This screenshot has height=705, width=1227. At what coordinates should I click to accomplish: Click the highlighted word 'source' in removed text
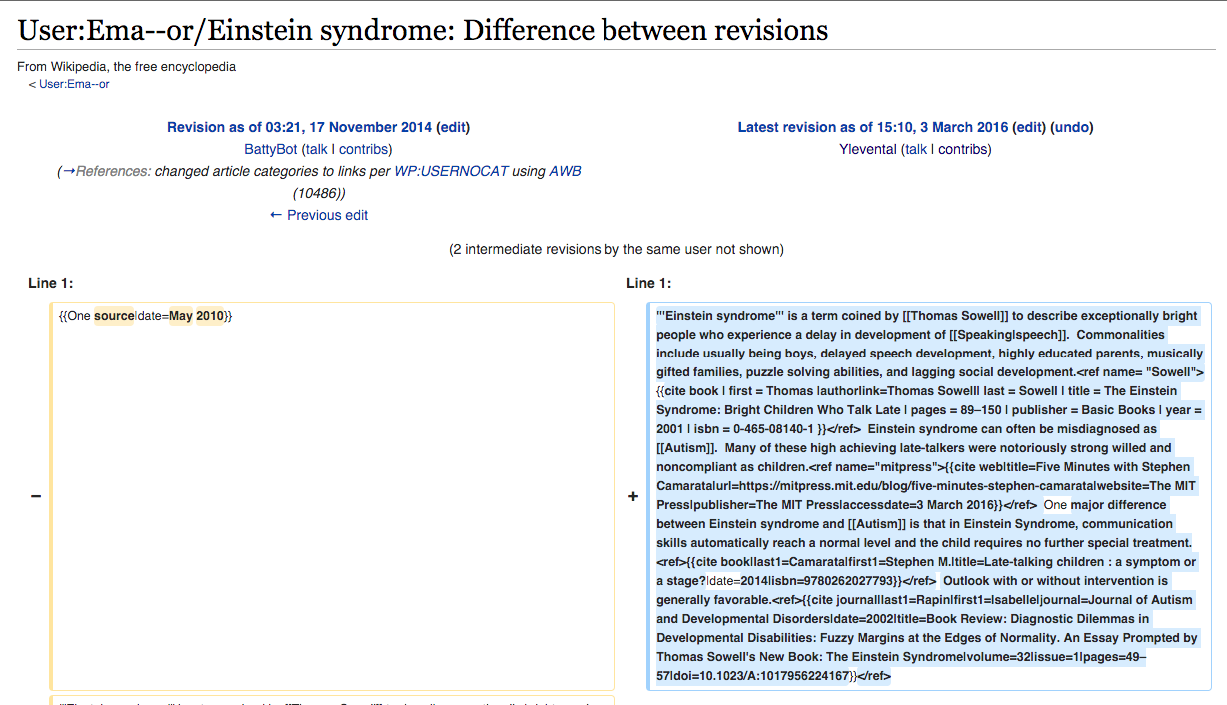[x=114, y=316]
